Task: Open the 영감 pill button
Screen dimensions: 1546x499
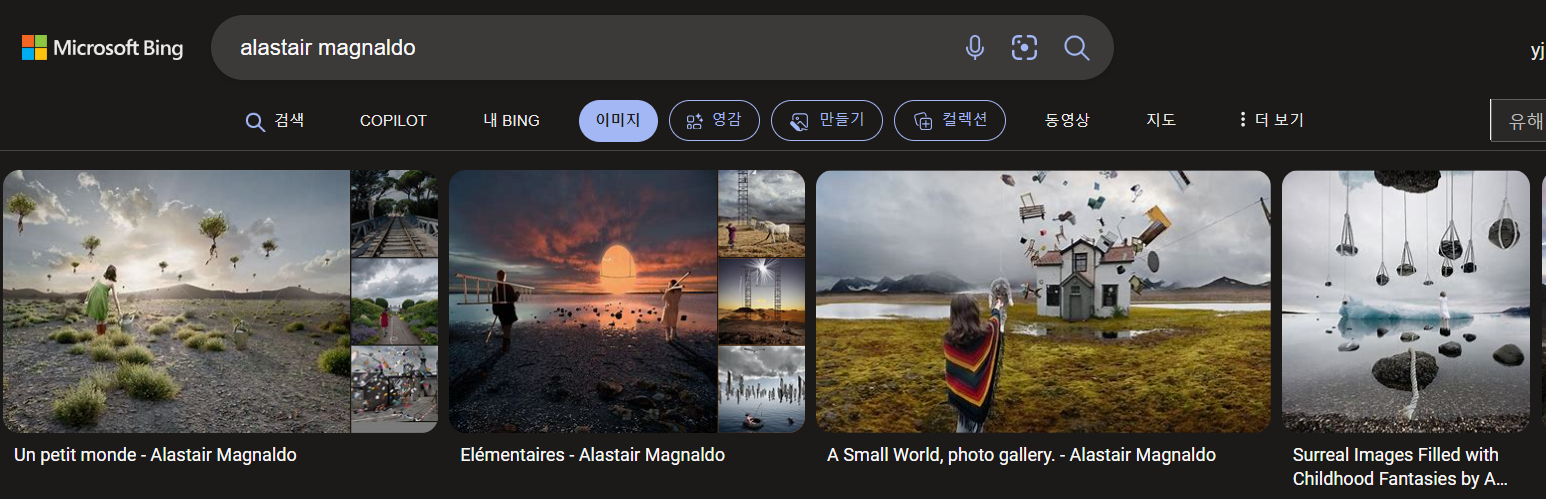Action: pos(714,121)
